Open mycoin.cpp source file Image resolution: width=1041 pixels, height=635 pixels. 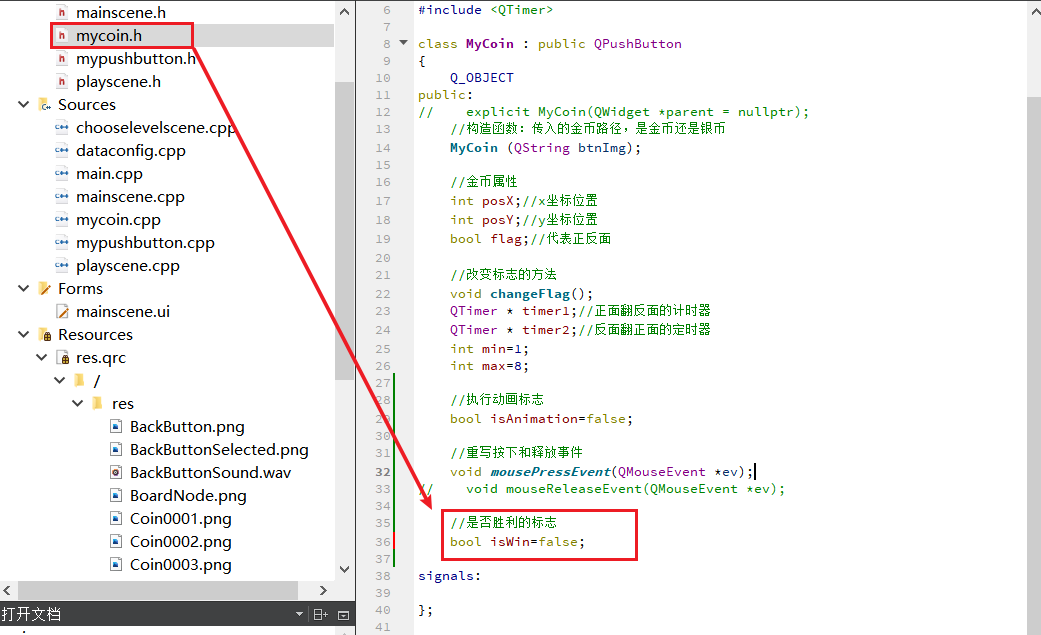(x=118, y=220)
